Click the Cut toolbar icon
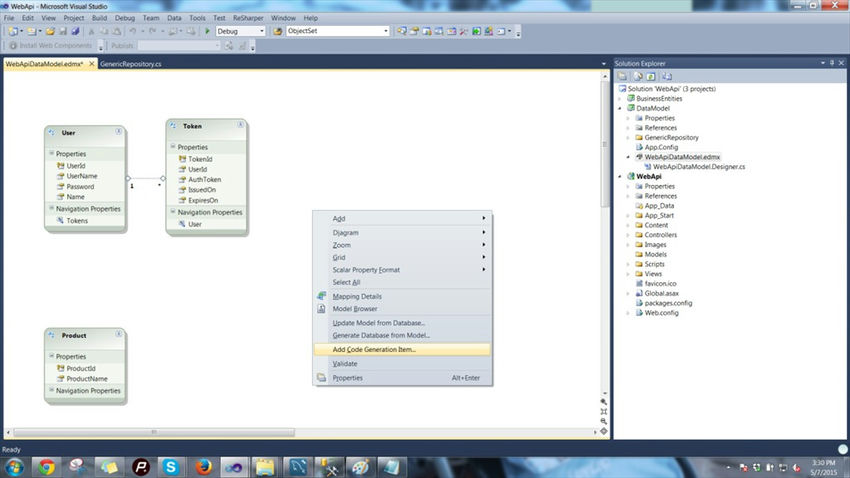The width and height of the screenshot is (850, 478). [91, 31]
